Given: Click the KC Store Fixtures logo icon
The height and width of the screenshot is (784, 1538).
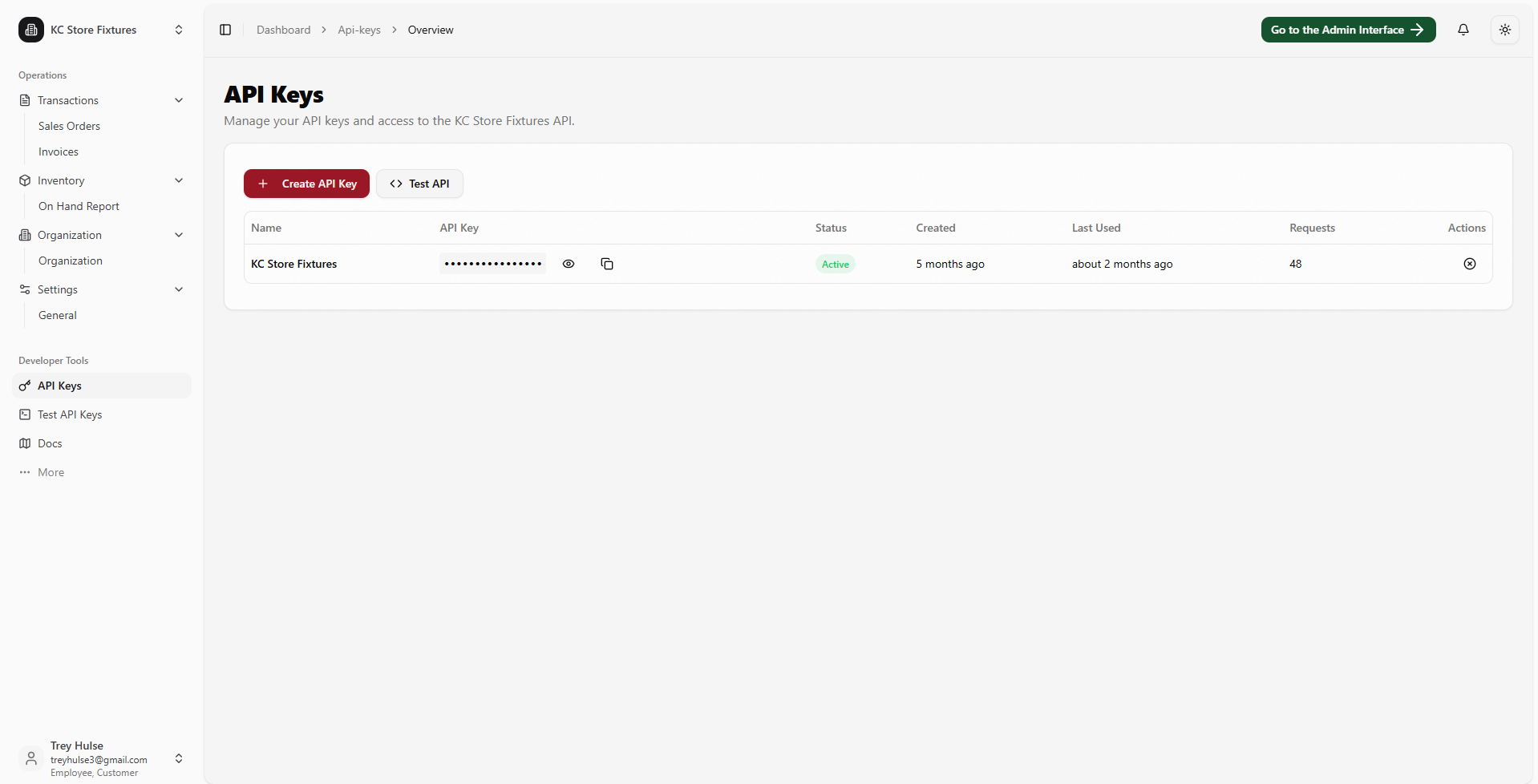Looking at the screenshot, I should (x=31, y=30).
